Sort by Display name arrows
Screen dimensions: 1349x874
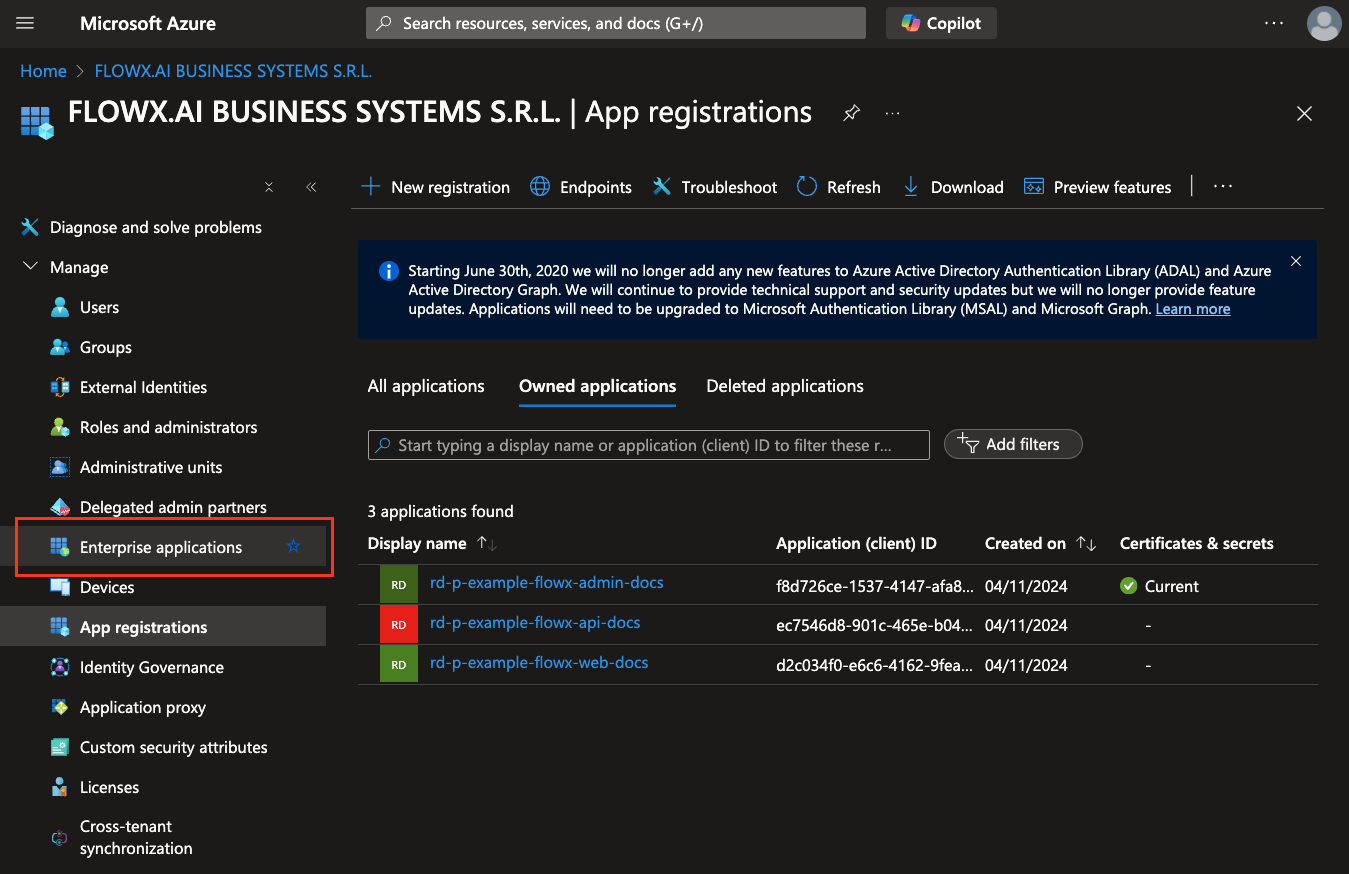click(x=487, y=543)
